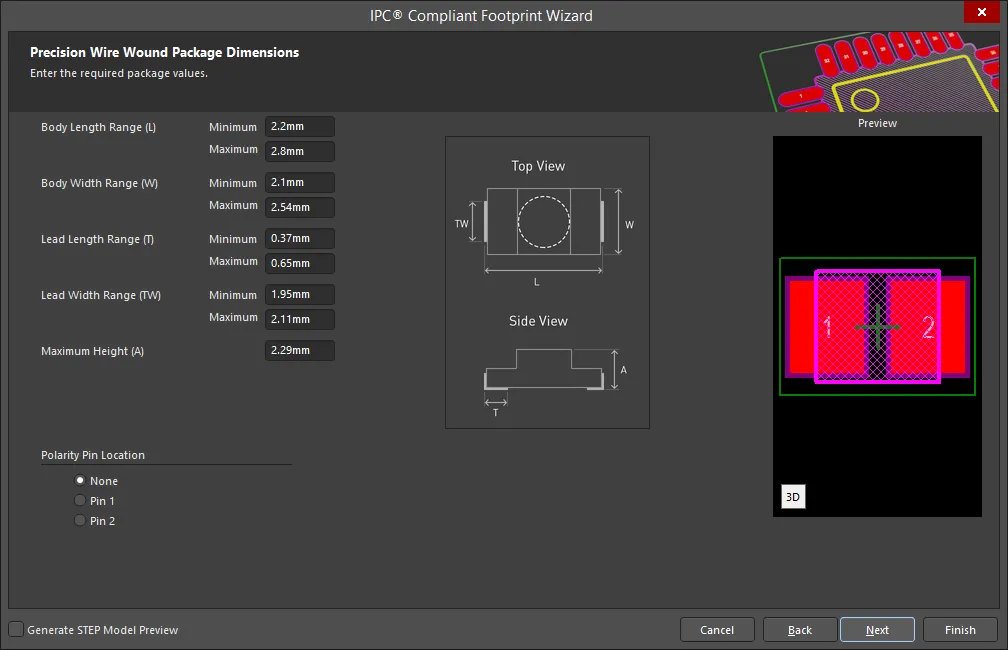1008x650 pixels.
Task: Edit Lead Width minimum 1.95mm field
Action: pyautogui.click(x=300, y=294)
